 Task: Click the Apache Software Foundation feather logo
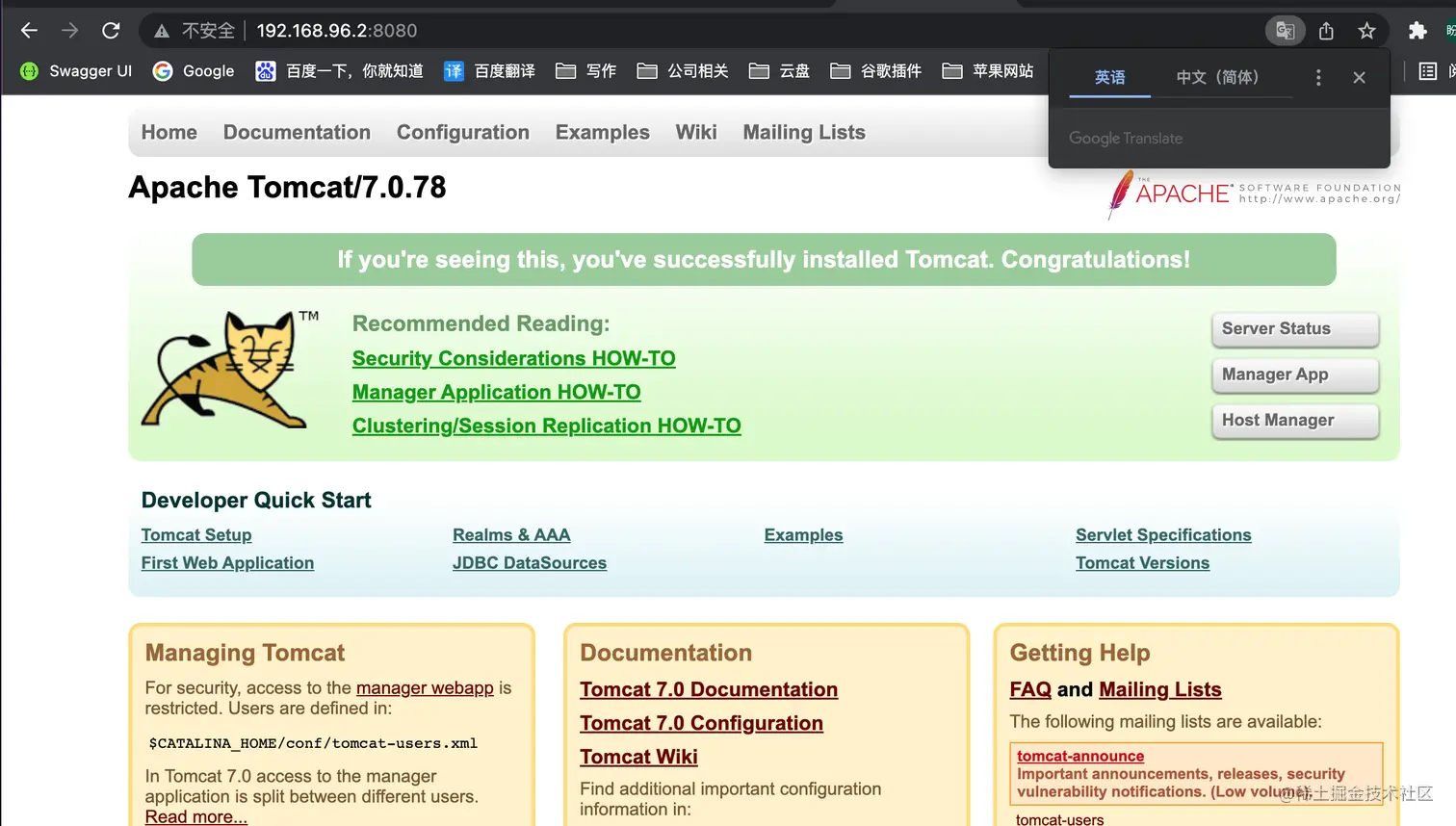coord(1254,194)
